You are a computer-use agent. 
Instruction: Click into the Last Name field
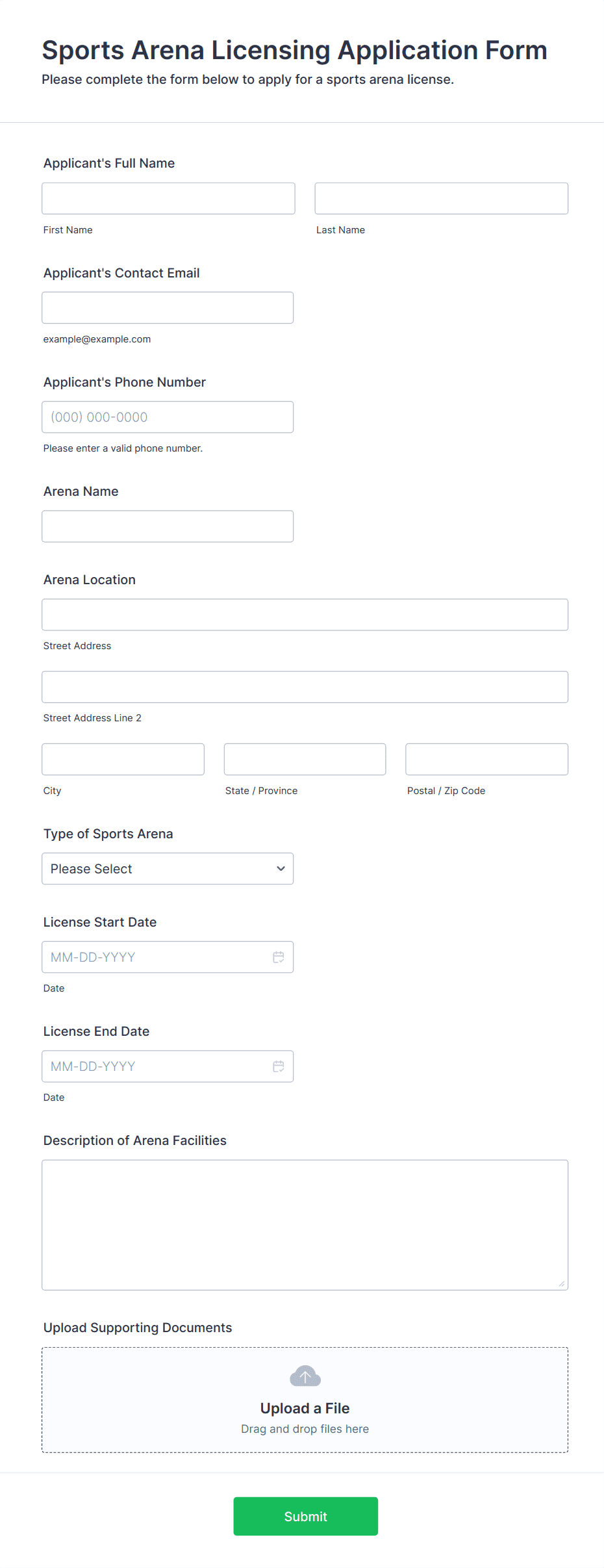[441, 198]
